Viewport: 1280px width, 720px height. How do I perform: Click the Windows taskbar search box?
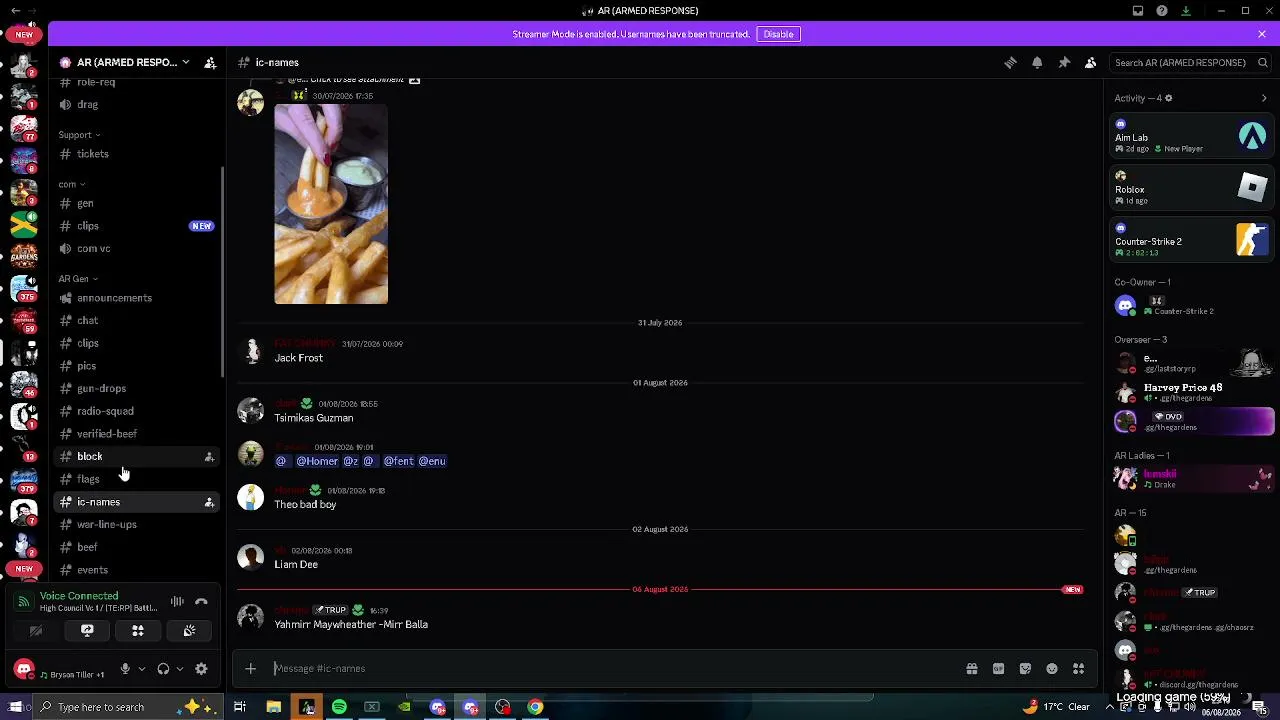[x=128, y=707]
